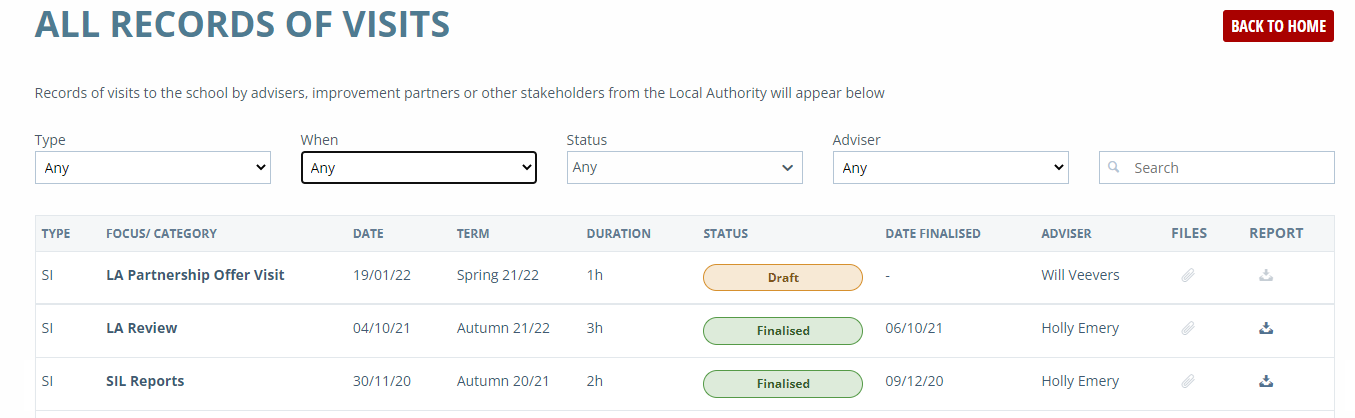Open the Type filter dropdown
Image resolution: width=1355 pixels, height=418 pixels.
[152, 168]
